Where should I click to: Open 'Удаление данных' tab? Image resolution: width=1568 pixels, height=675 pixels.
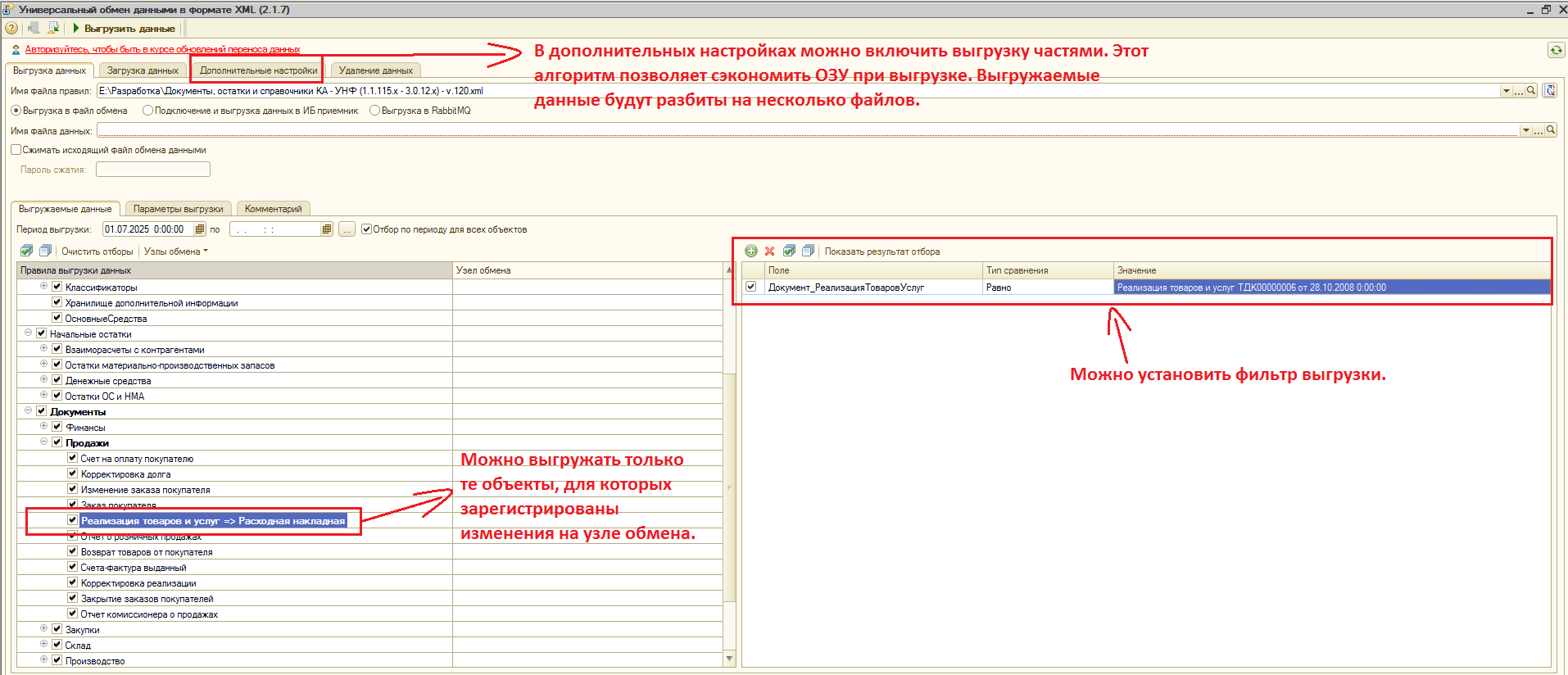tap(376, 70)
